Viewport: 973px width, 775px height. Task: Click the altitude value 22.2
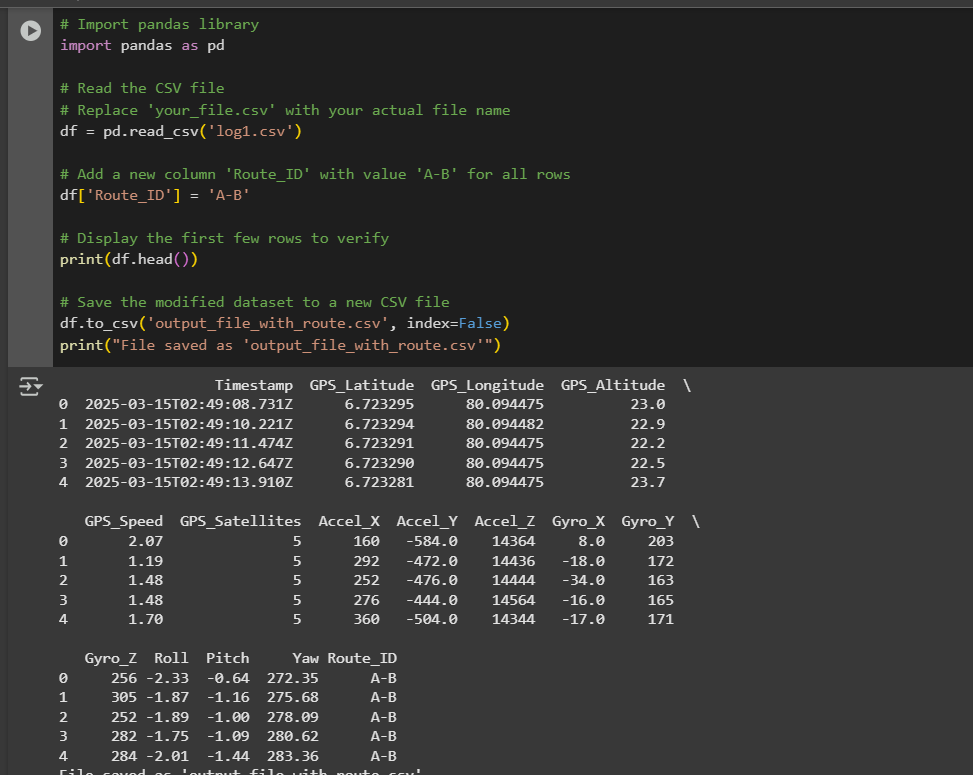click(x=648, y=444)
